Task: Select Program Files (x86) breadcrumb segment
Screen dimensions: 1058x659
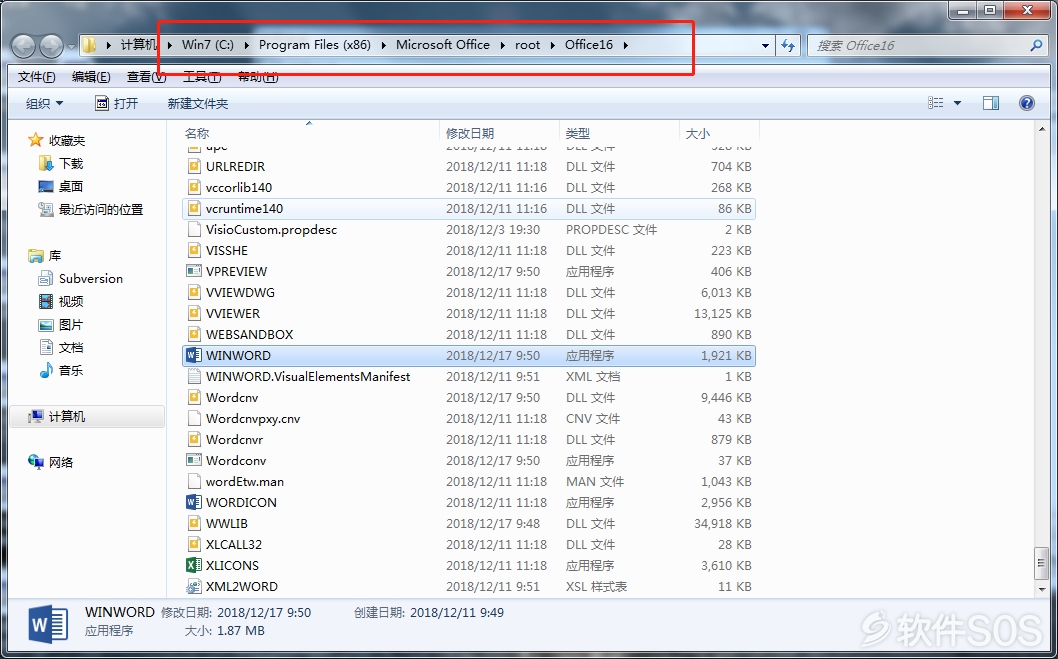Action: [x=316, y=45]
